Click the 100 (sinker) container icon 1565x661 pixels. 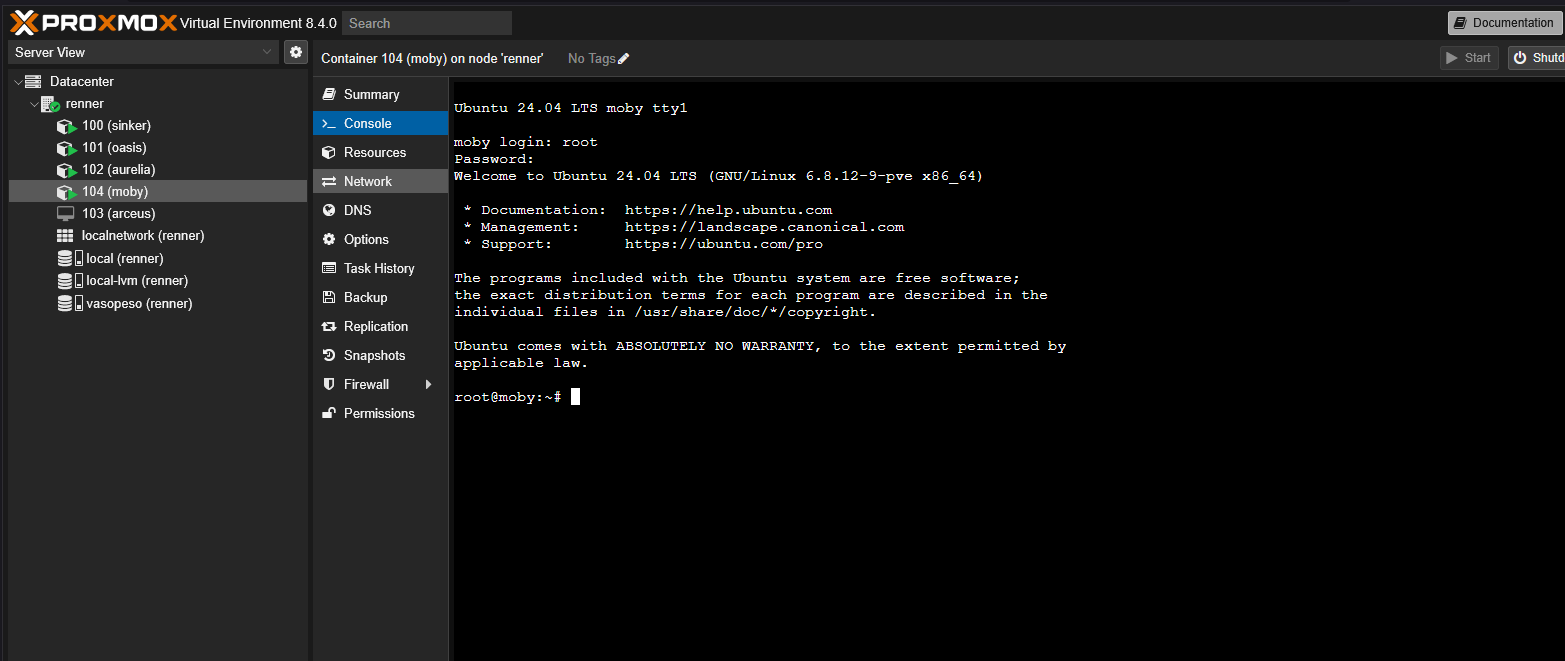click(x=66, y=126)
